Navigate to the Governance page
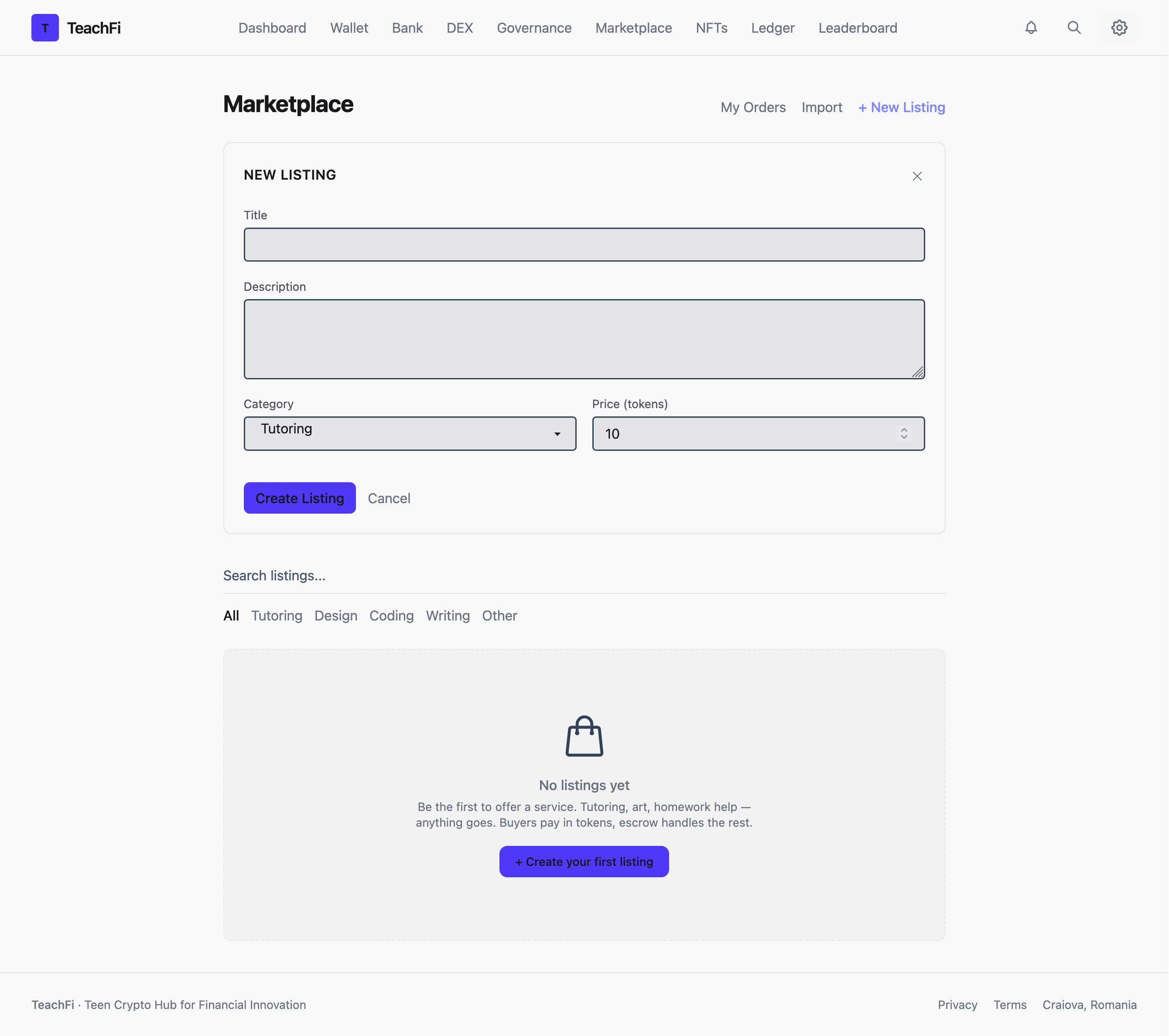Viewport: 1169px width, 1036px height. 533,27
